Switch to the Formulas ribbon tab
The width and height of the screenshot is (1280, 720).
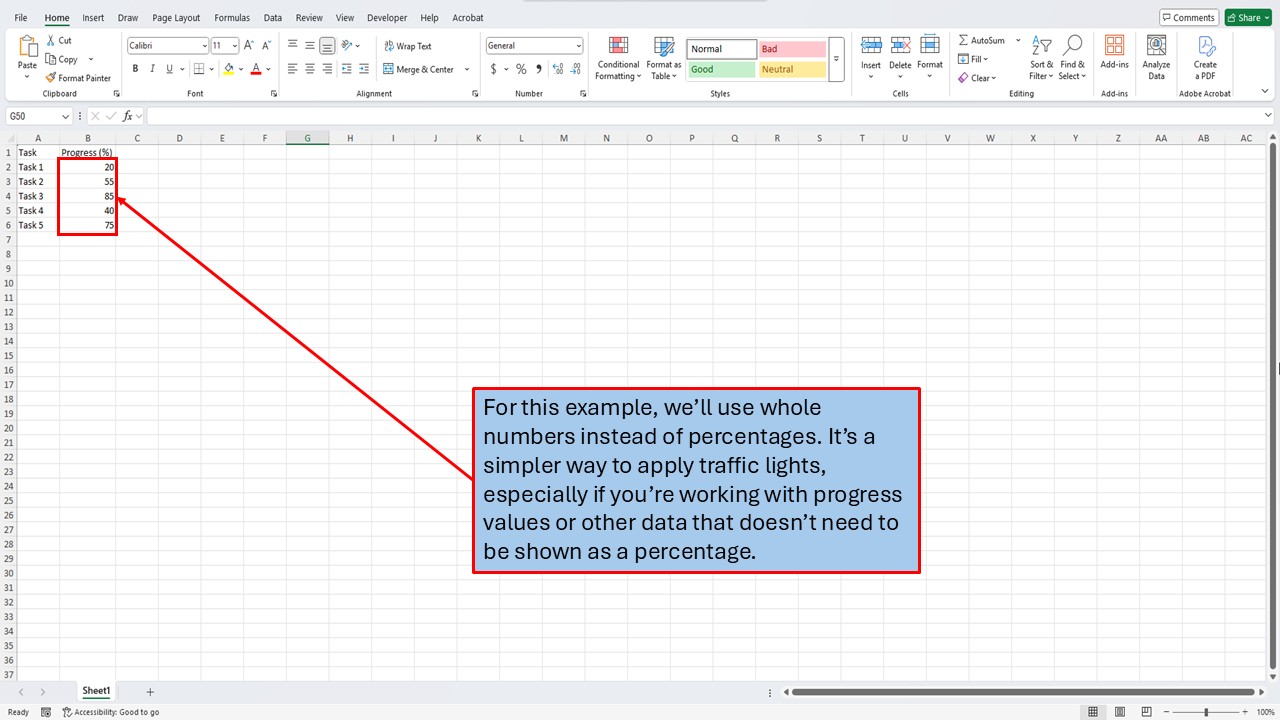231,17
